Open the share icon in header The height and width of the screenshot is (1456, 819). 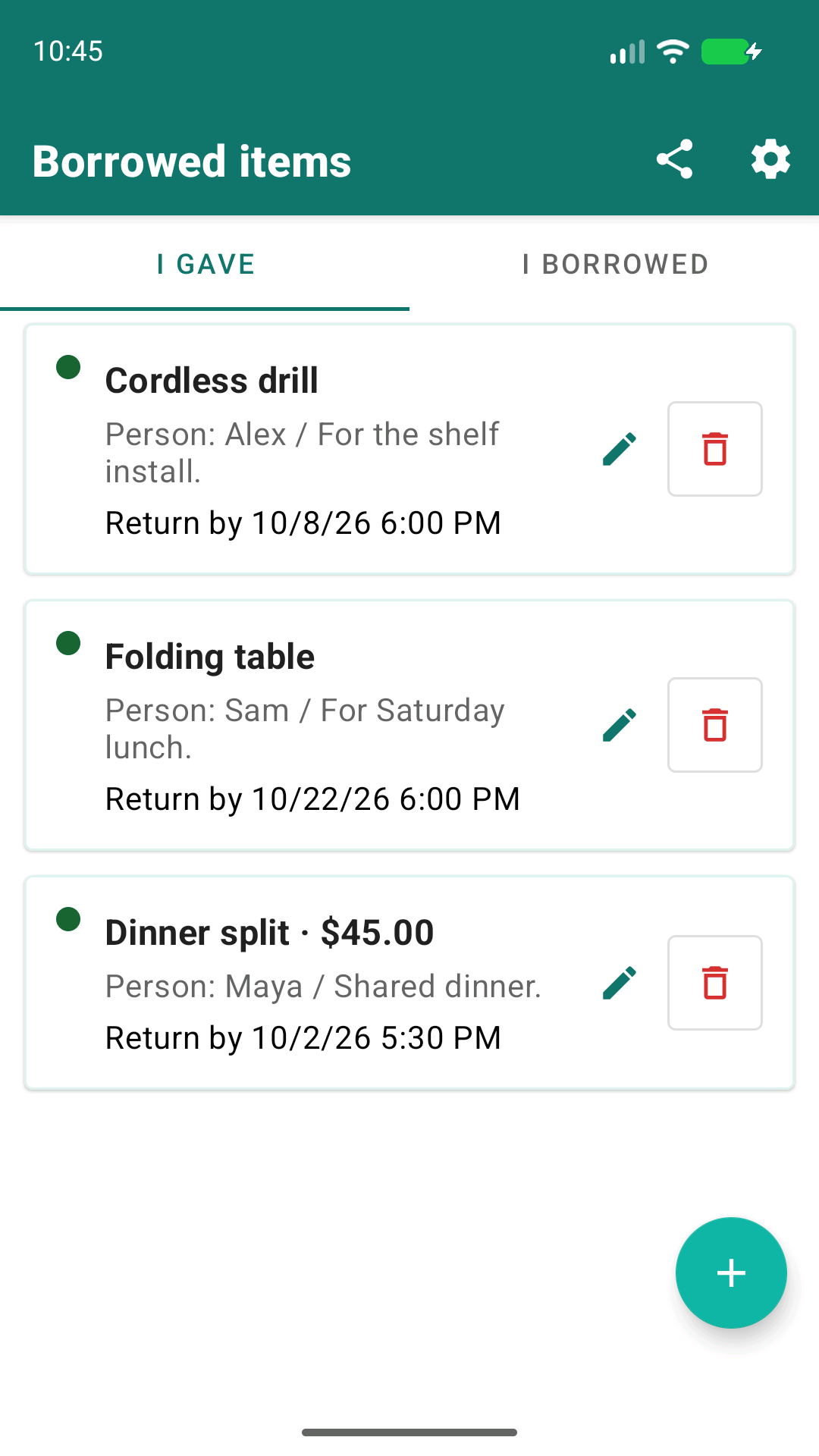(675, 159)
